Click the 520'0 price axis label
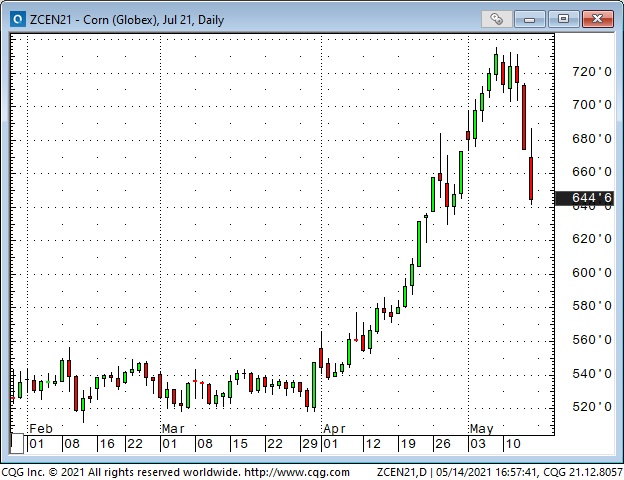Screen dimensions: 624x480 pos(591,406)
